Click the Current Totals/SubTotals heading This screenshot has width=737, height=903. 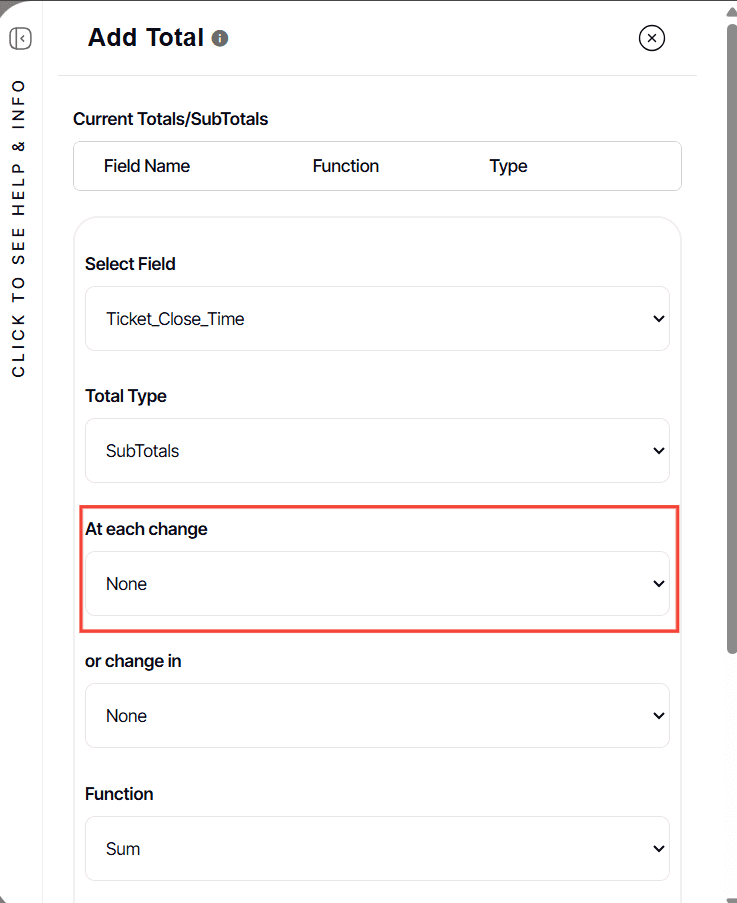(x=170, y=118)
